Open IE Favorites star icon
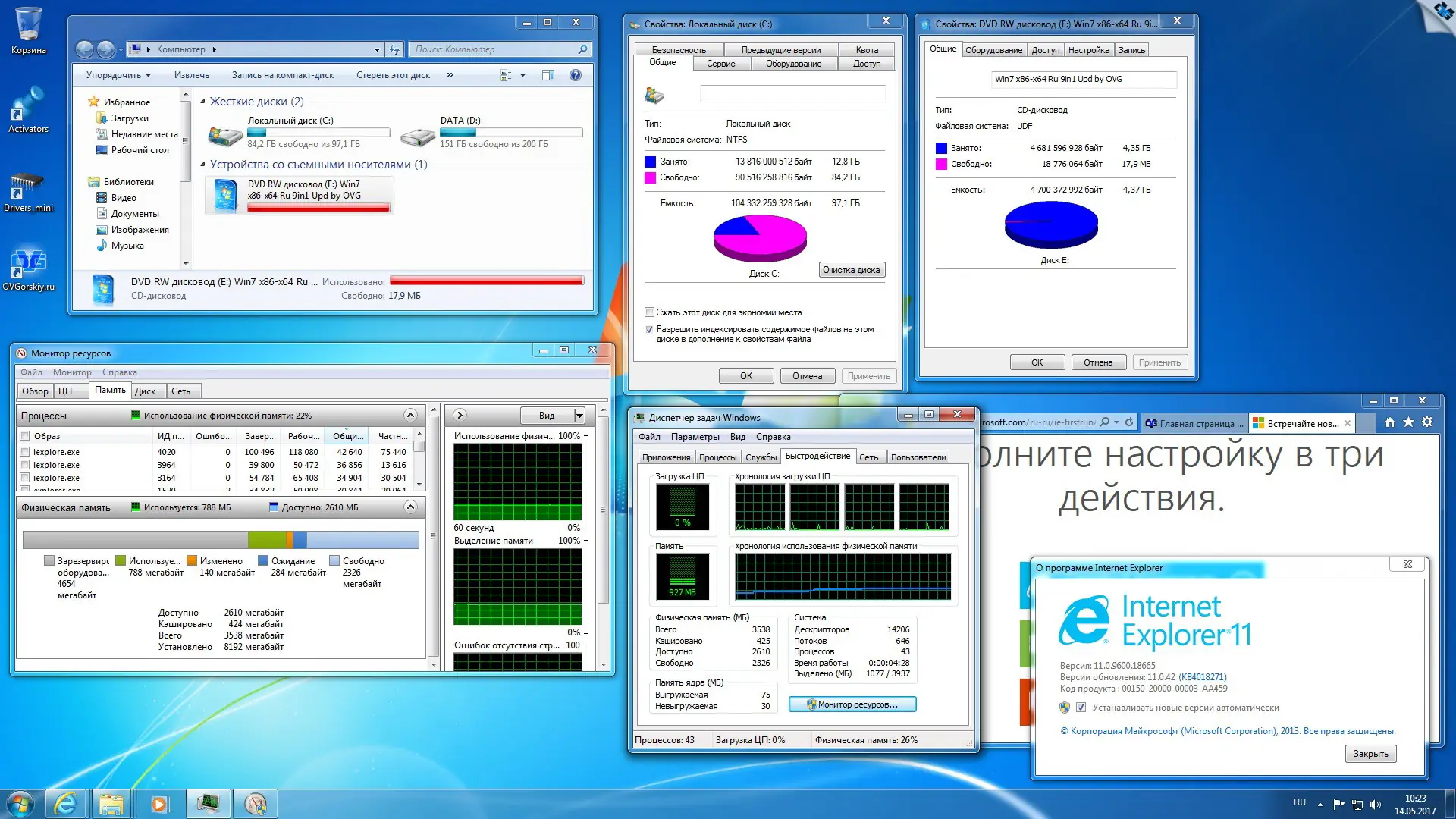1456x819 pixels. point(1408,422)
